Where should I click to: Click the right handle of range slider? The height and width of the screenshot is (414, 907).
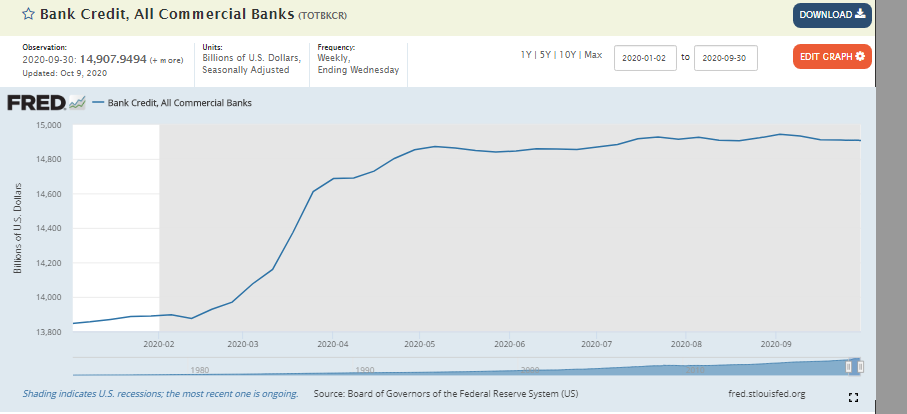tap(860, 367)
